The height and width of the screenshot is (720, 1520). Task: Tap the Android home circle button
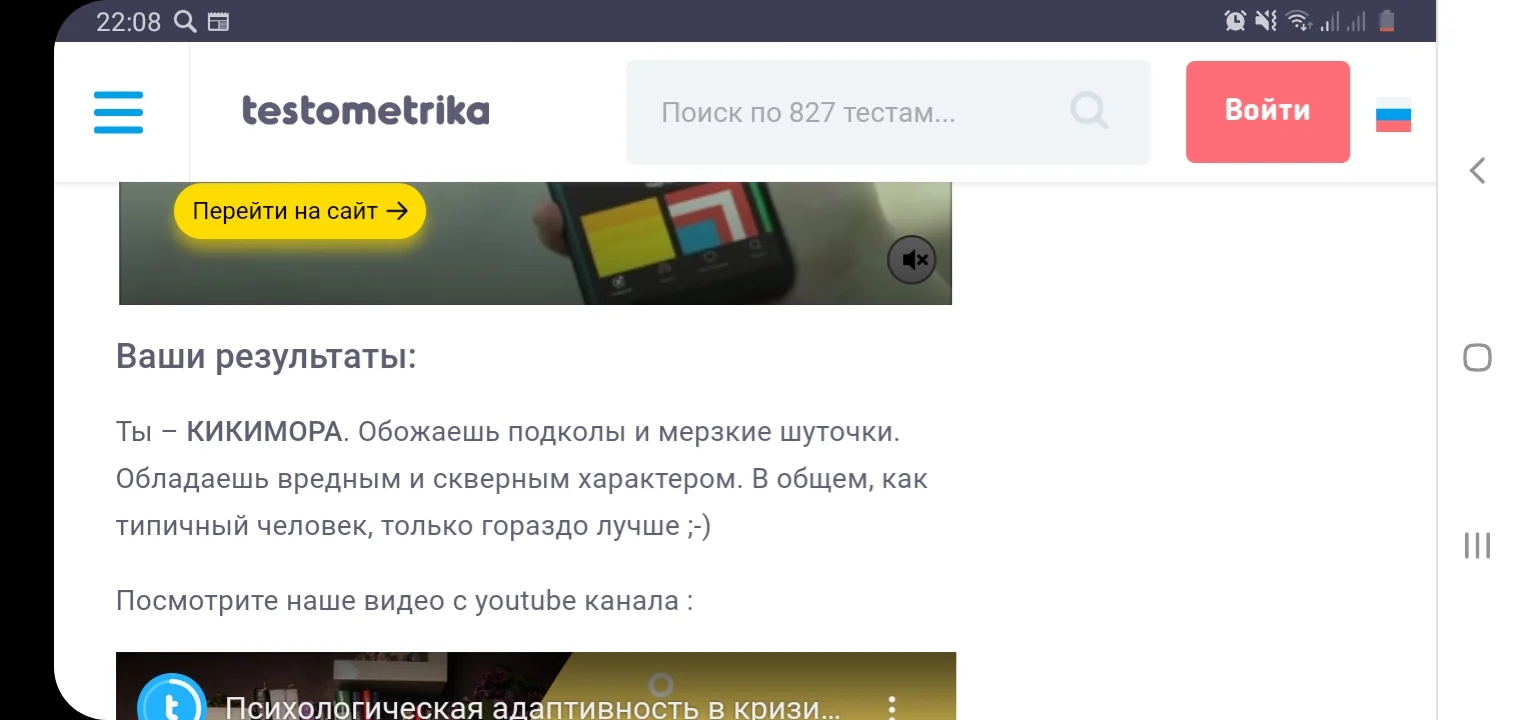pyautogui.click(x=1477, y=357)
